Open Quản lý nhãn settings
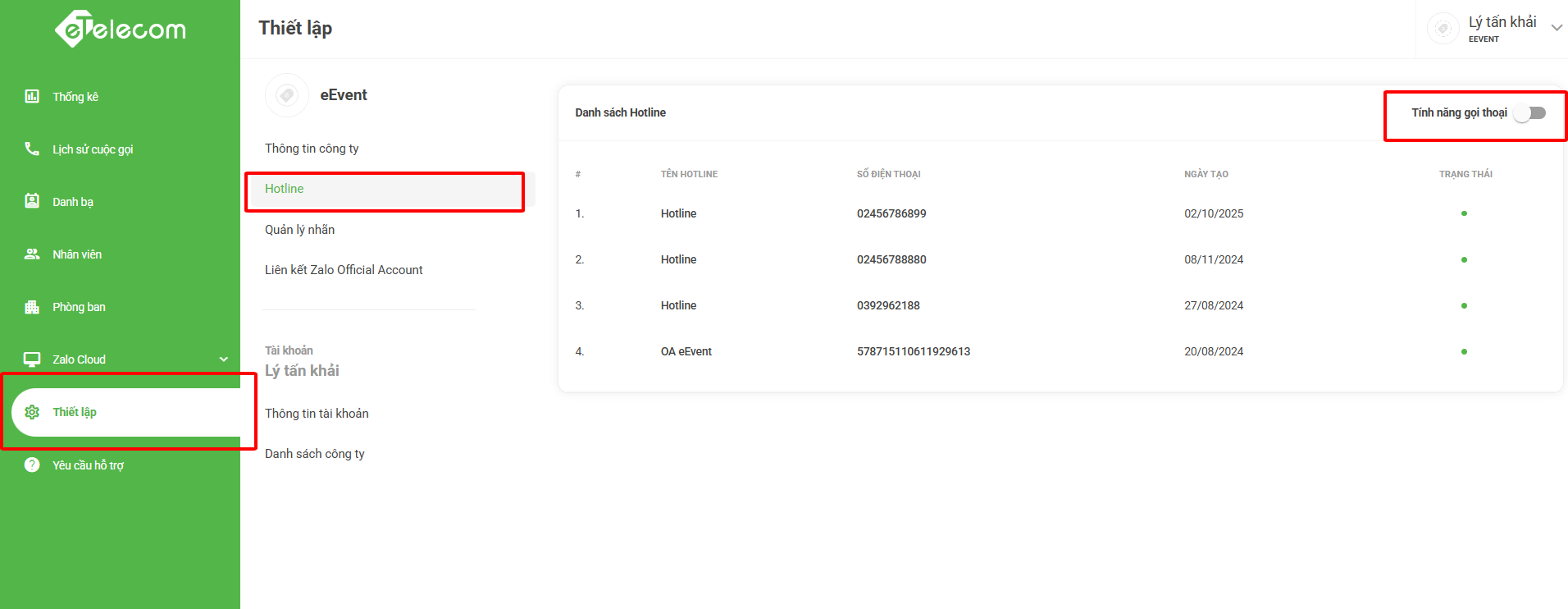The height and width of the screenshot is (609, 1568). 299,230
